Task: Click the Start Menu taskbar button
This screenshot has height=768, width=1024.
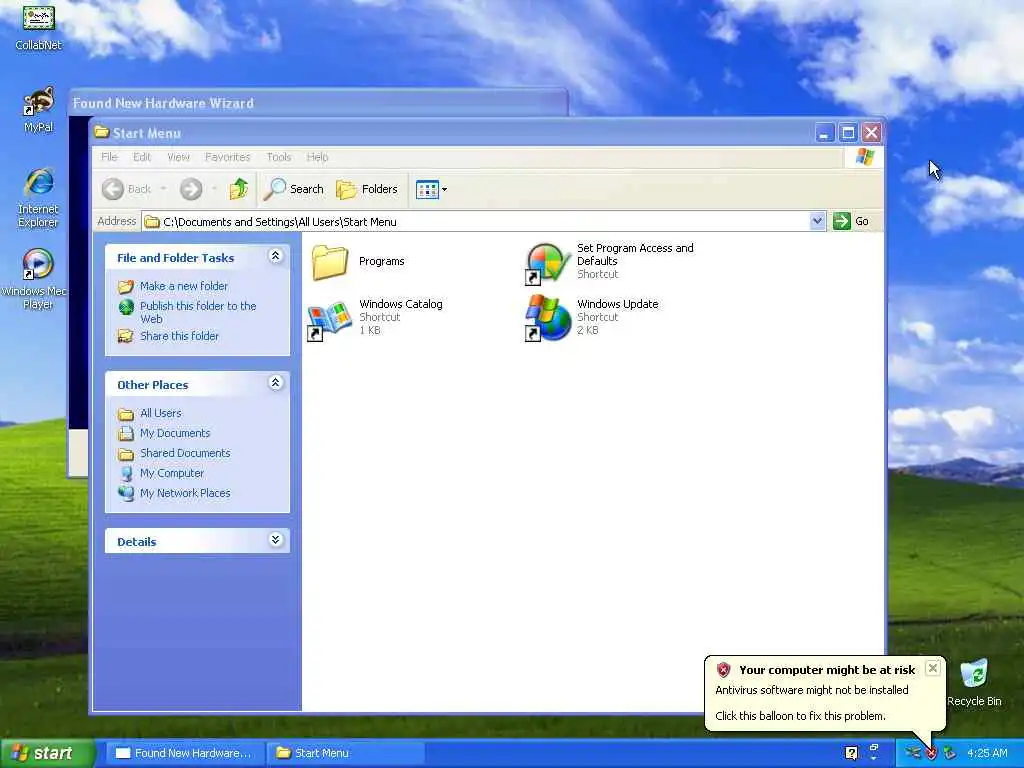Action: tap(346, 753)
